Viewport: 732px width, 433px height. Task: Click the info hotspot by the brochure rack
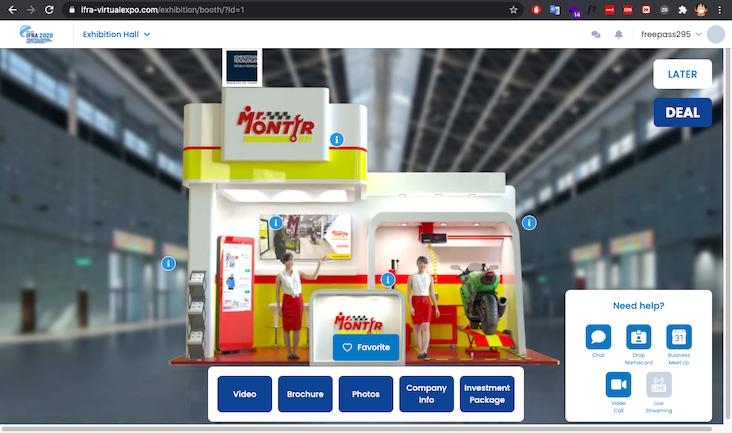(x=168, y=263)
